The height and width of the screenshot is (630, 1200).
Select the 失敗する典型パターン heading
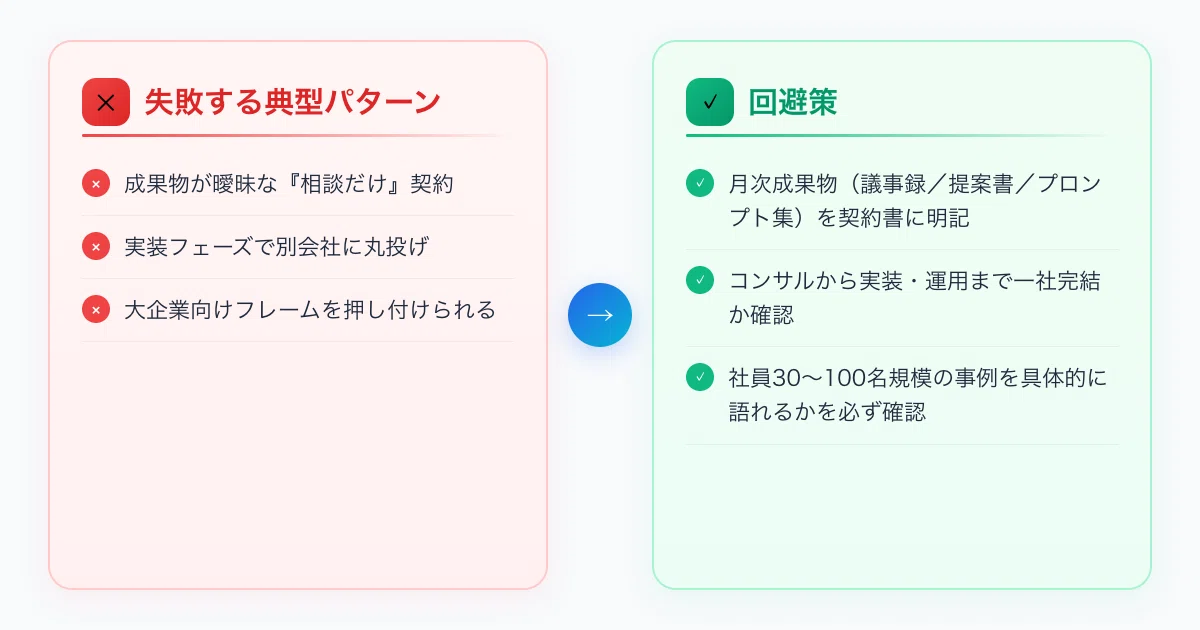click(x=292, y=102)
